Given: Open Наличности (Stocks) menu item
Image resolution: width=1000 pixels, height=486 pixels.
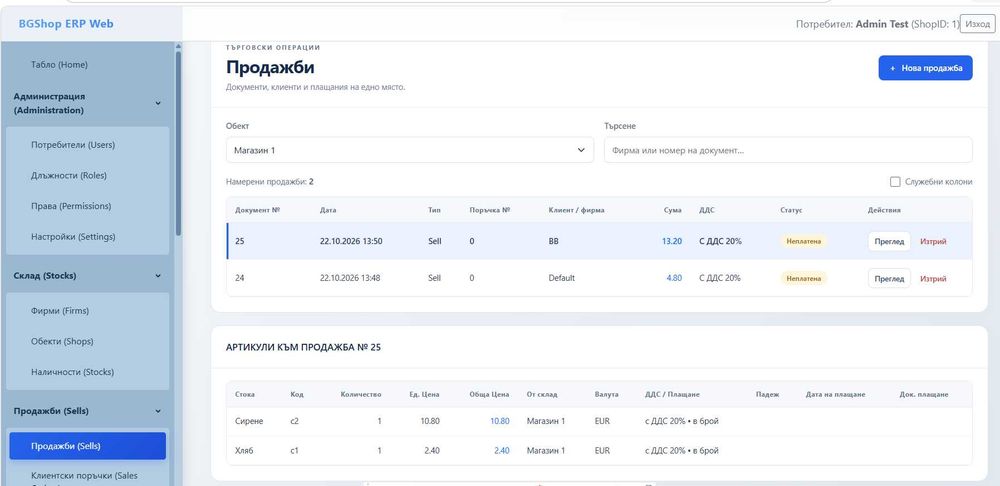Looking at the screenshot, I should [x=72, y=372].
